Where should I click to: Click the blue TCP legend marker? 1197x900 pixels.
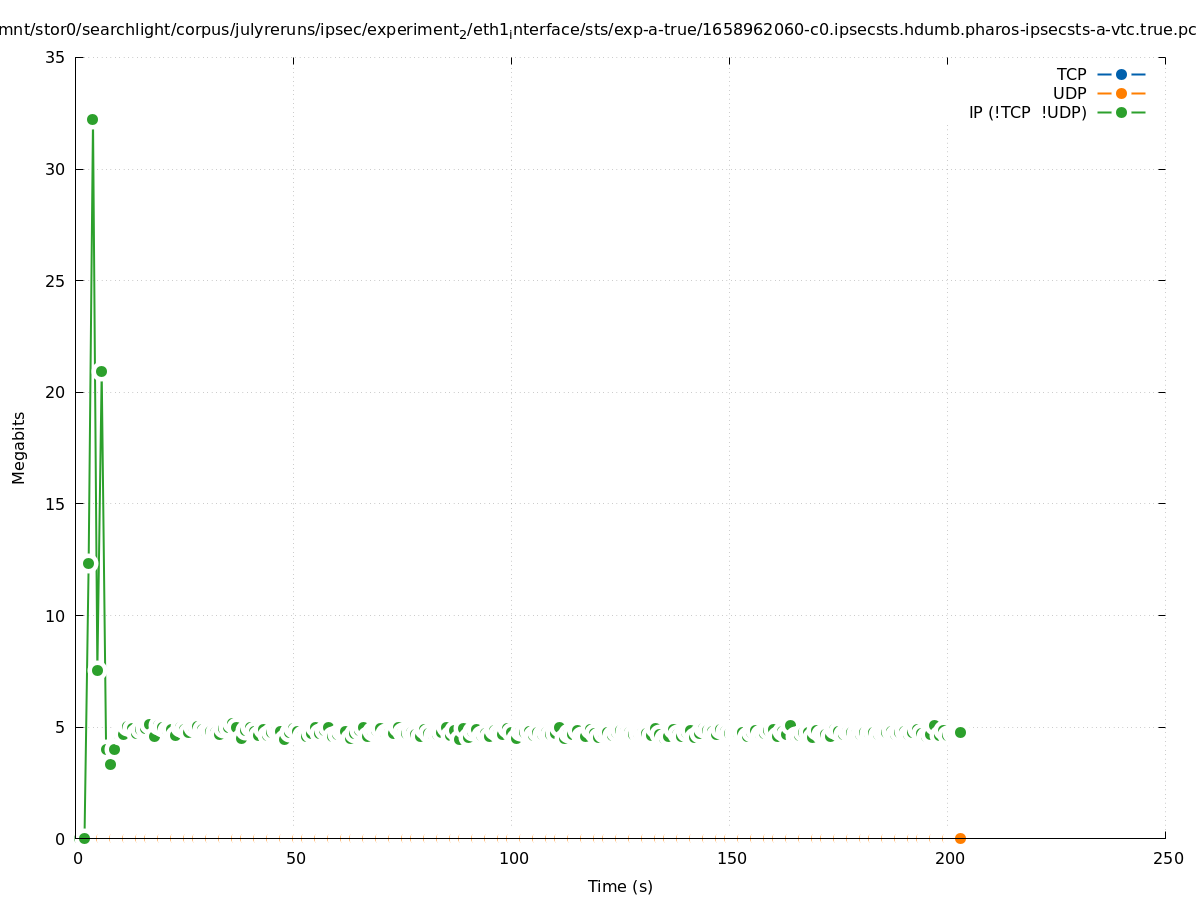pyautogui.click(x=1121, y=74)
